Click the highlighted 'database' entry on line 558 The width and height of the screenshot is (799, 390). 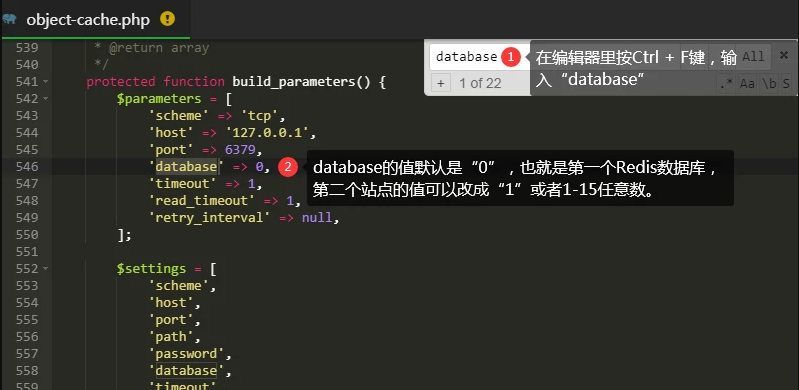pyautogui.click(x=187, y=371)
